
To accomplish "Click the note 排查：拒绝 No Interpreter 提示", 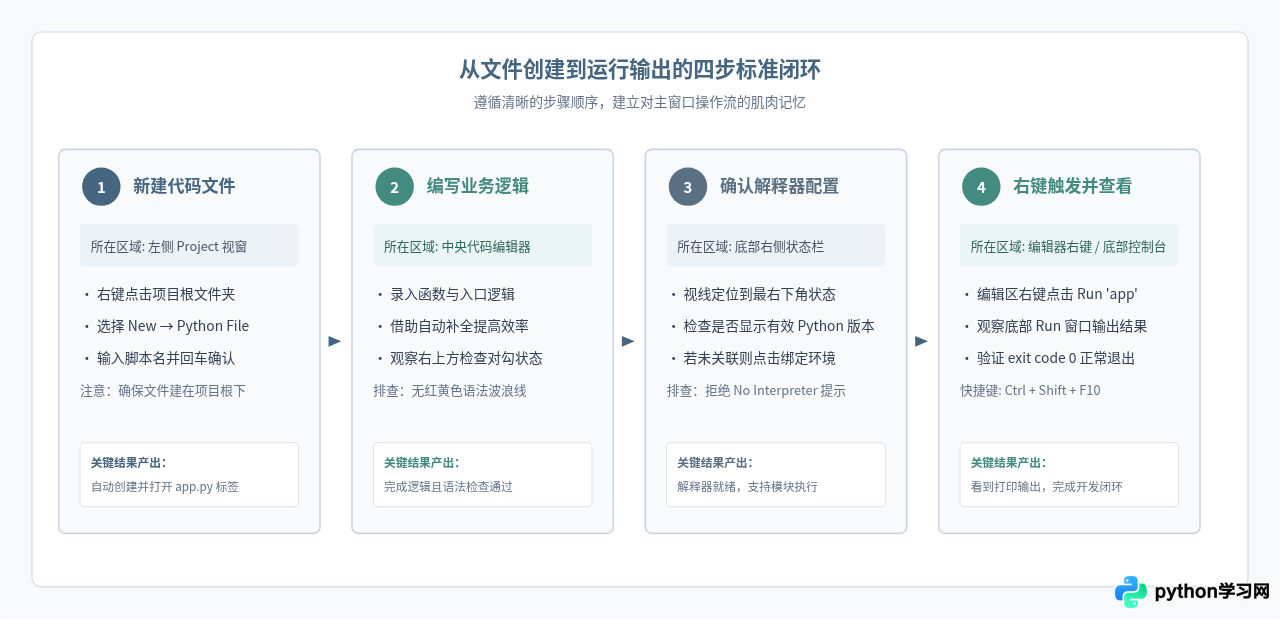I will [756, 390].
